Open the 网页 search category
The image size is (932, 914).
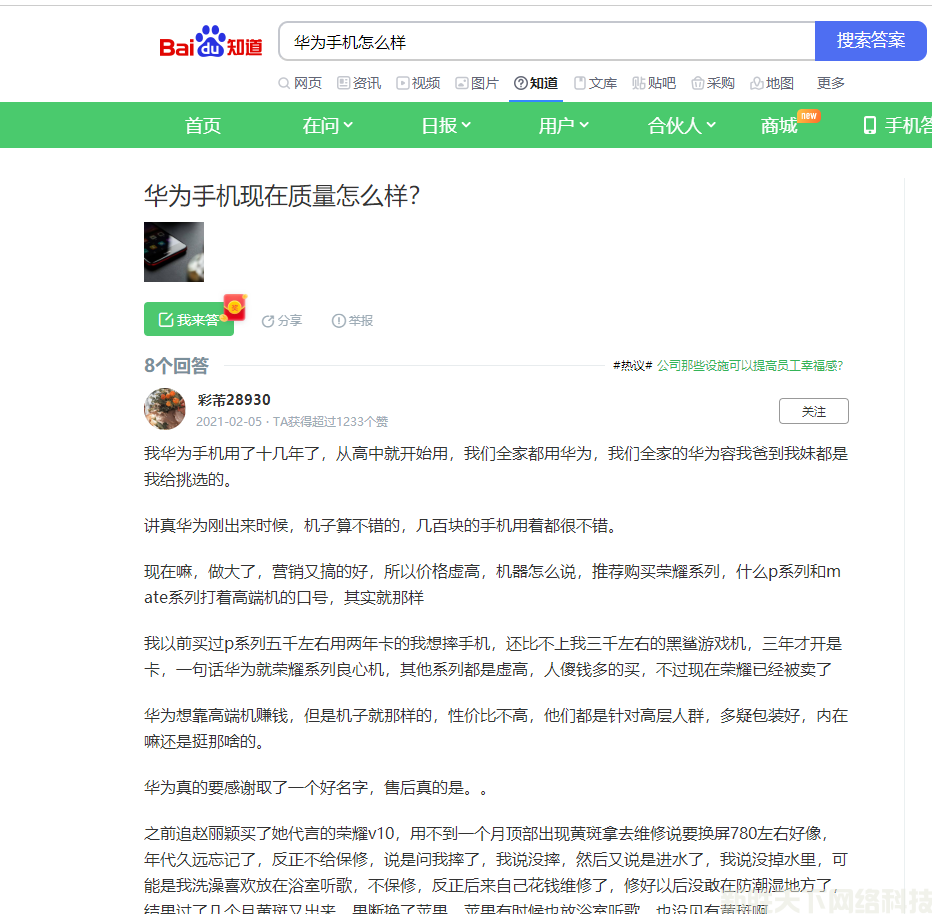[300, 83]
